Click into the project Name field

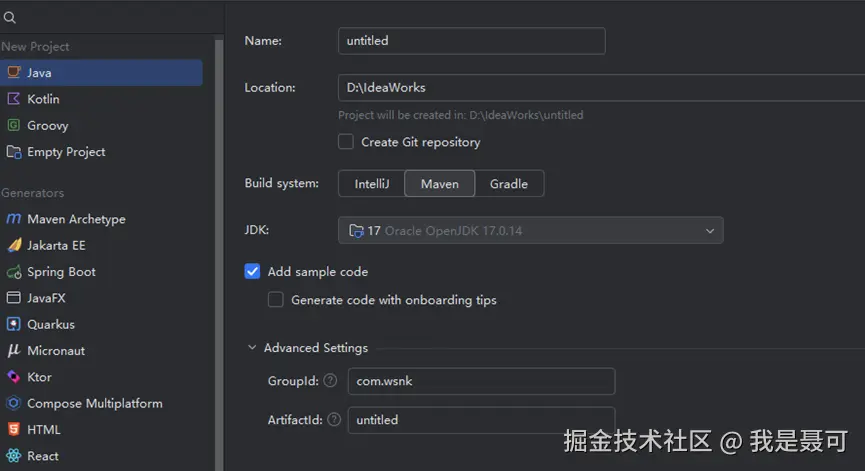click(471, 41)
